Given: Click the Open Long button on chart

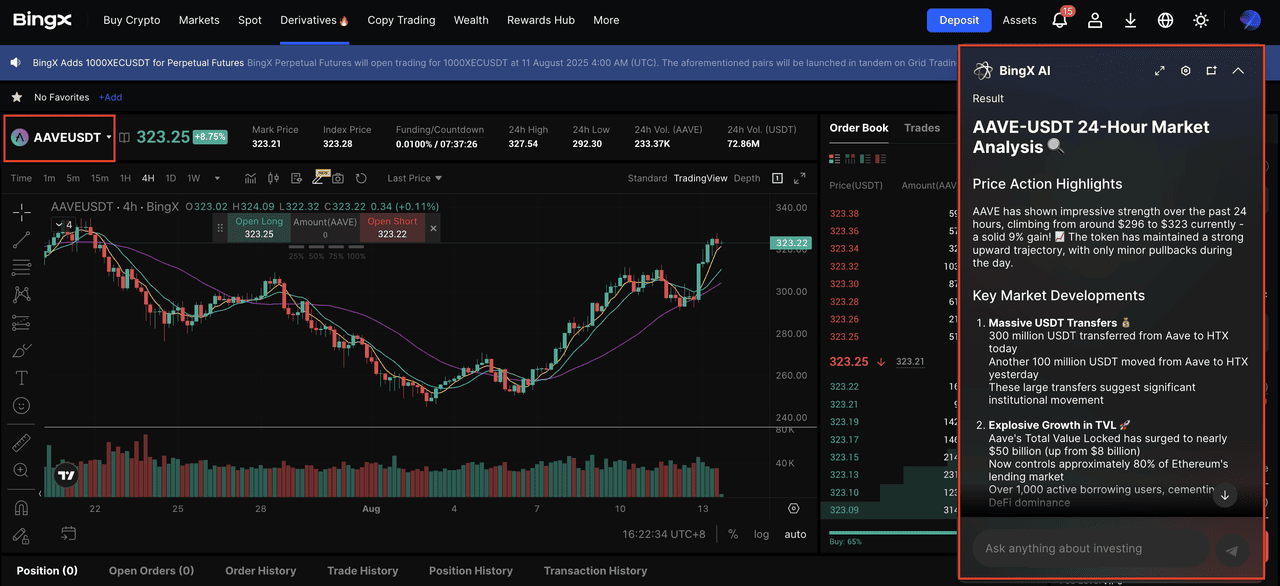Looking at the screenshot, I should tap(259, 228).
